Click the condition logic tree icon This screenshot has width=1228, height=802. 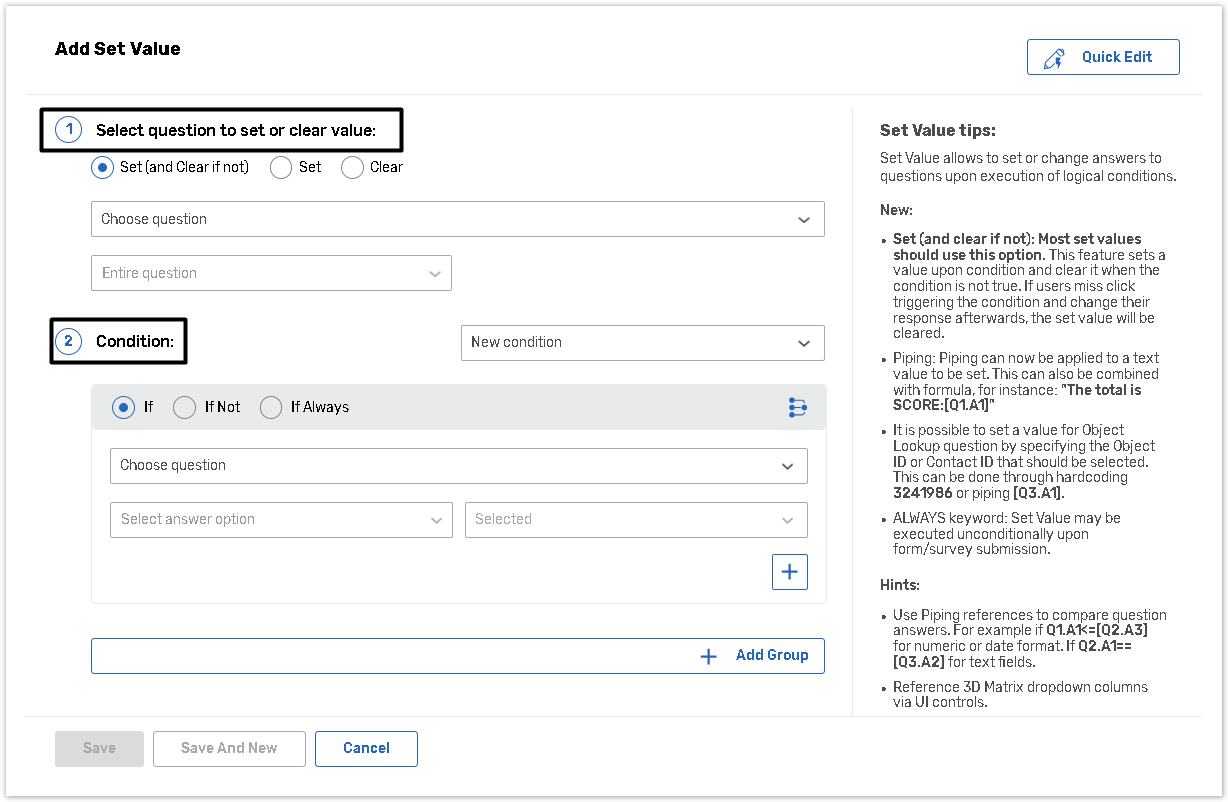[797, 407]
